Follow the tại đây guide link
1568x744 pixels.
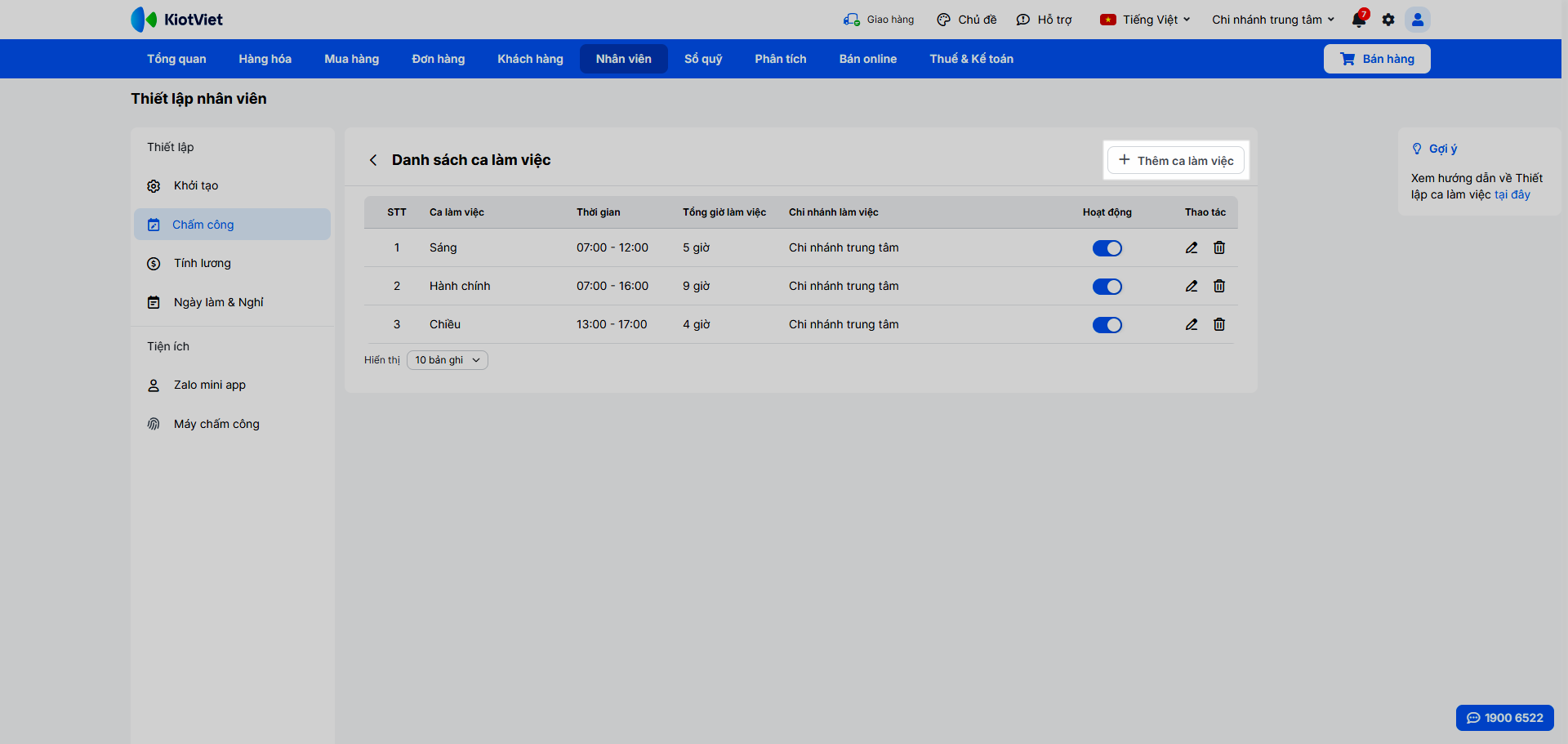click(x=1512, y=194)
